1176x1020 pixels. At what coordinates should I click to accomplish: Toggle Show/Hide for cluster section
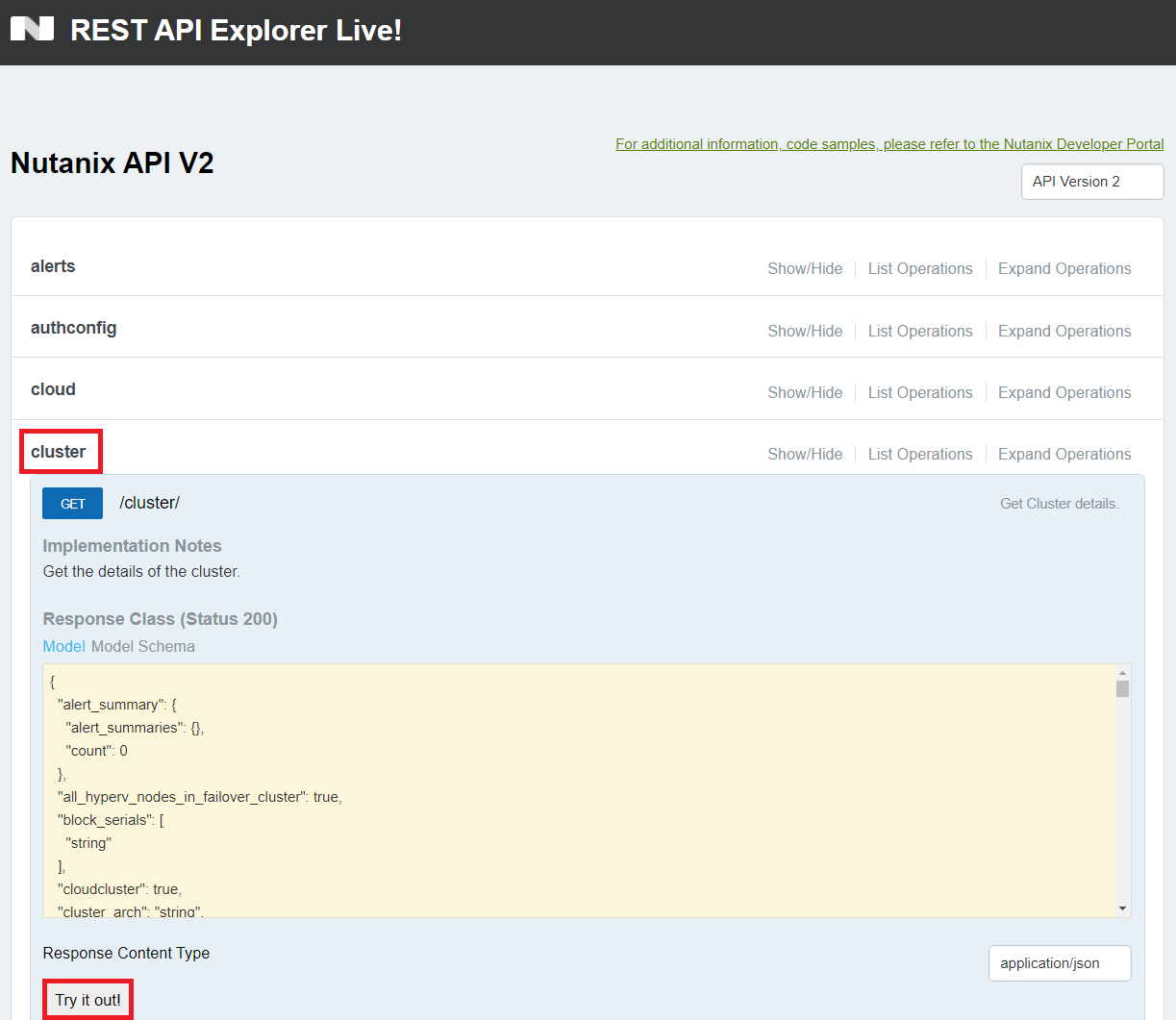click(804, 454)
